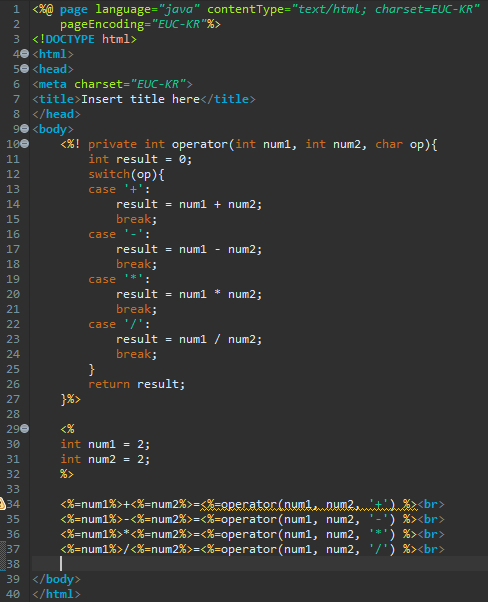Click the 'return result;' statement
This screenshot has height=602, width=488.
click(137, 384)
